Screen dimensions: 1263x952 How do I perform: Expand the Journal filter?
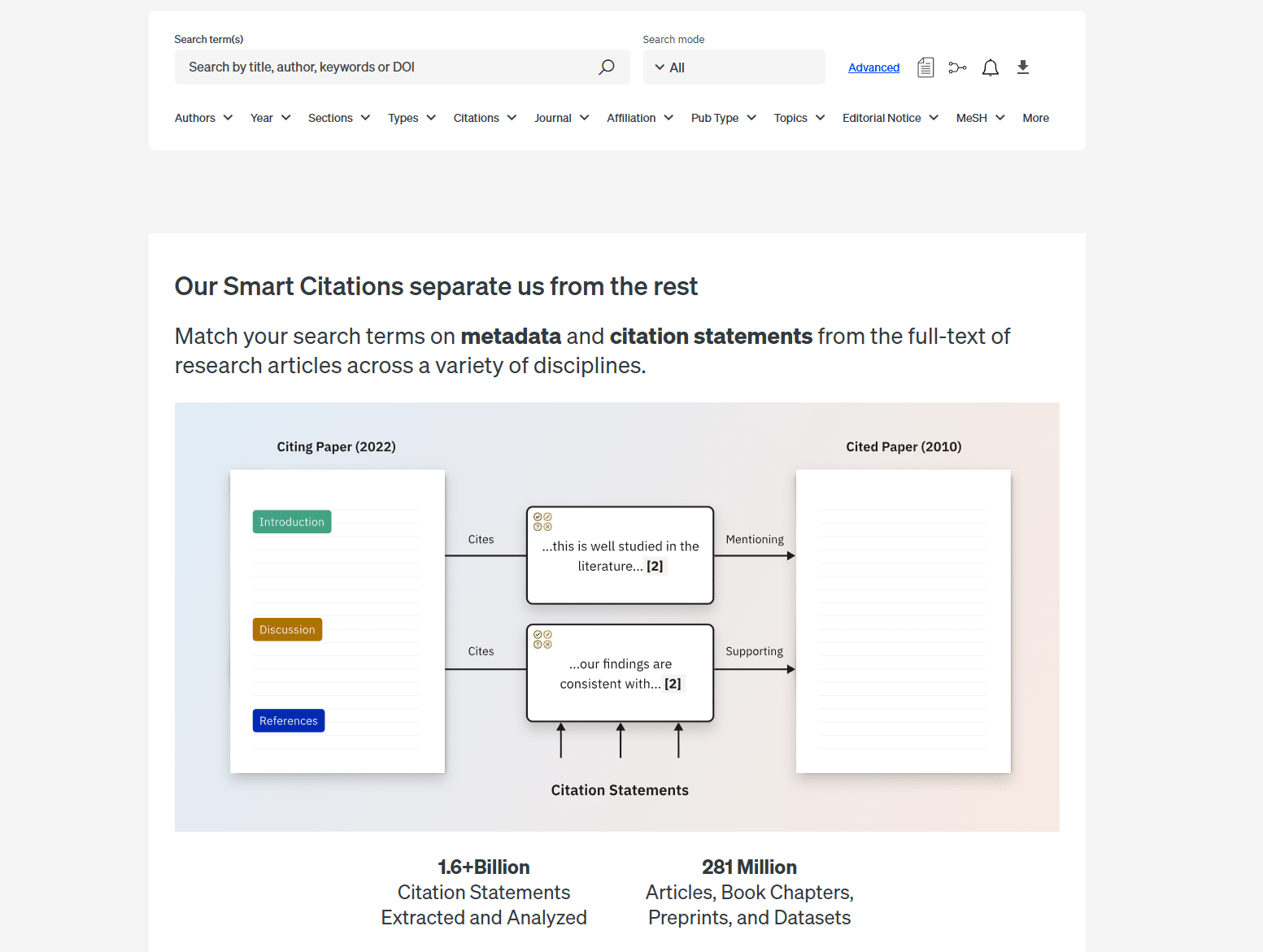[561, 118]
